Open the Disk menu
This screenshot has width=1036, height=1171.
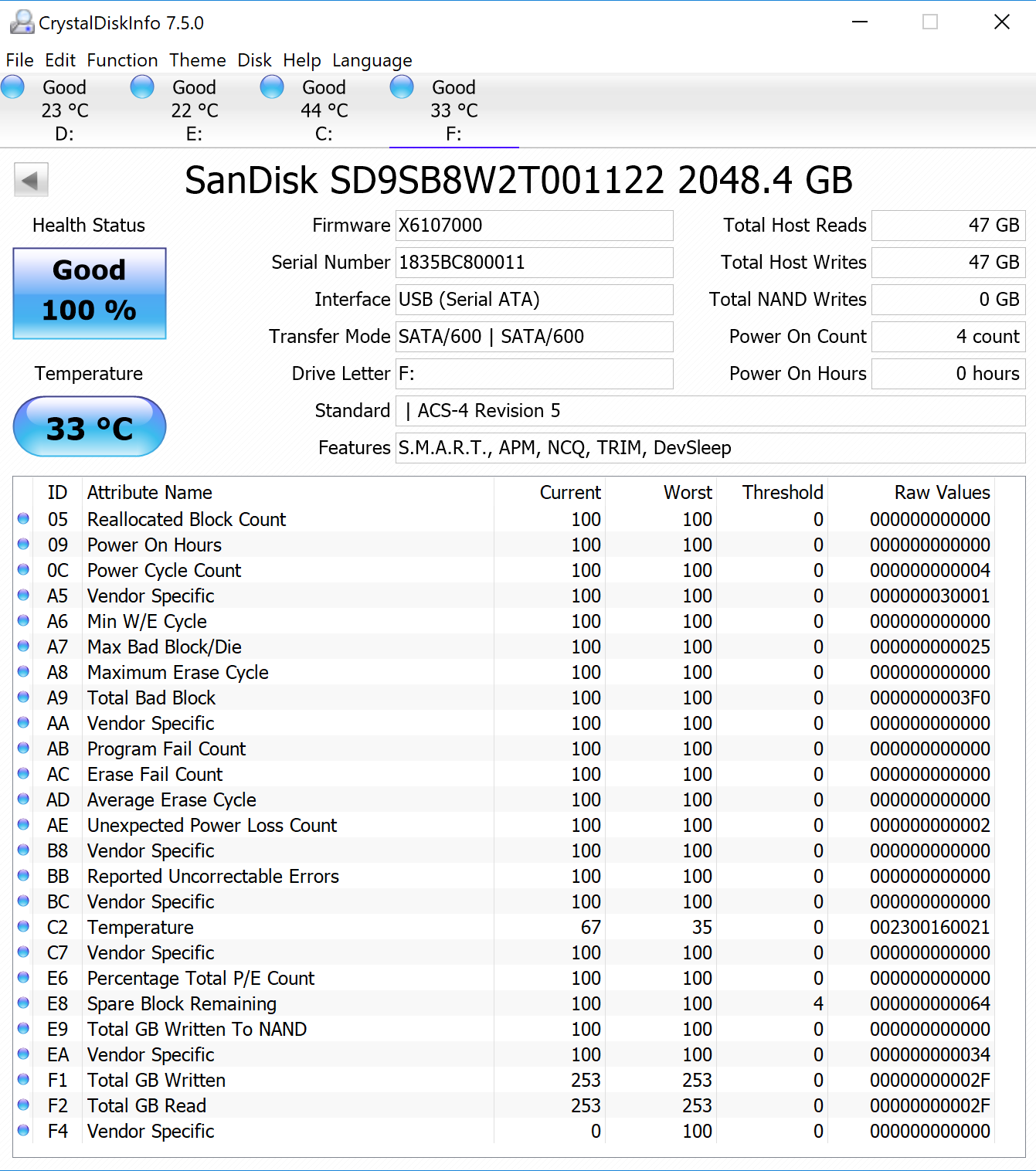click(x=254, y=60)
